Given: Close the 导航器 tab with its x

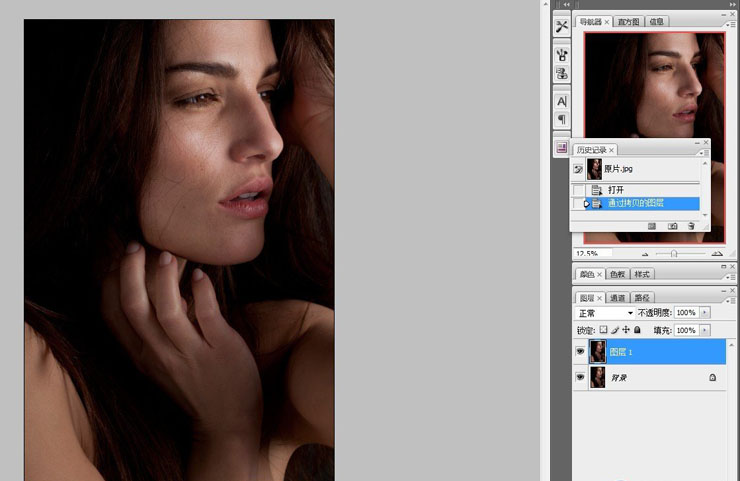Looking at the screenshot, I should pos(607,22).
